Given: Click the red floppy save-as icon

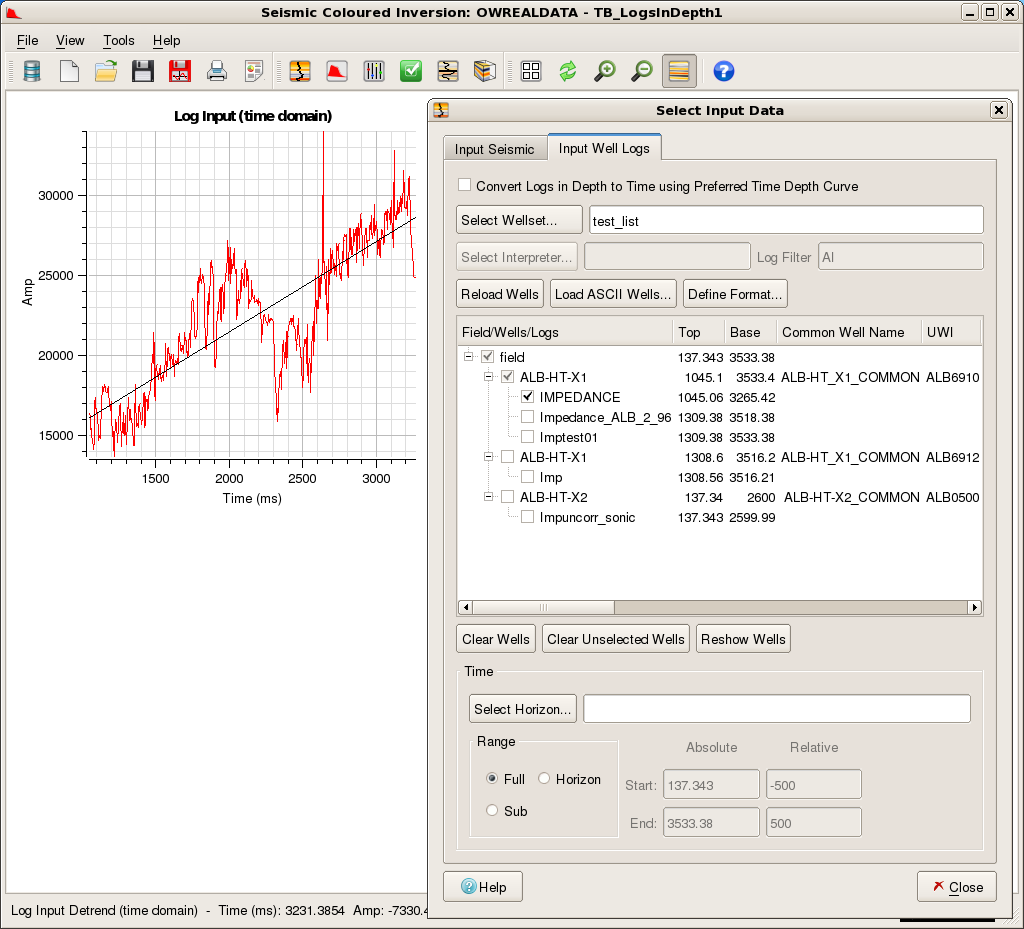Looking at the screenshot, I should (x=180, y=71).
